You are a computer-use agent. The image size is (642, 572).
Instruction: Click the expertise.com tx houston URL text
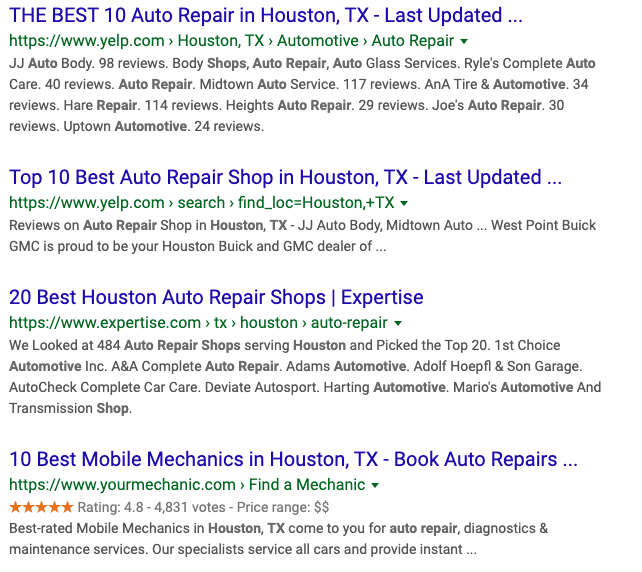pos(198,323)
